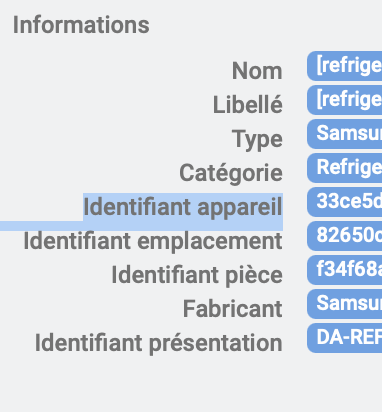Click the f34f68 room identifier badge
This screenshot has height=412, width=382.
pos(345,270)
